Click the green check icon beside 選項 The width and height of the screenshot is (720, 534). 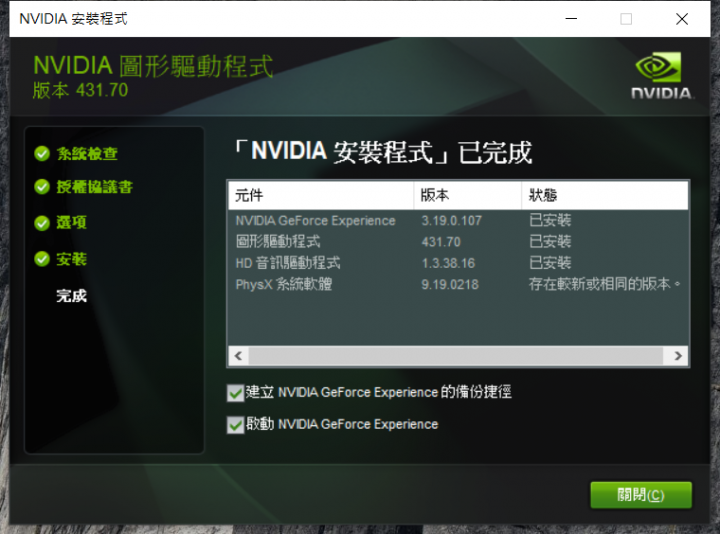pos(42,223)
